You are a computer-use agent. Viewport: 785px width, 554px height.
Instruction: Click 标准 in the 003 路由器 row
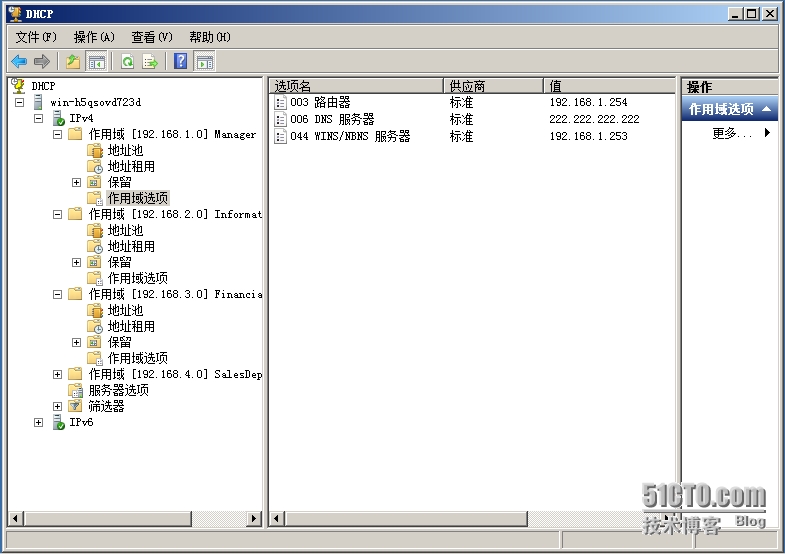coord(461,103)
